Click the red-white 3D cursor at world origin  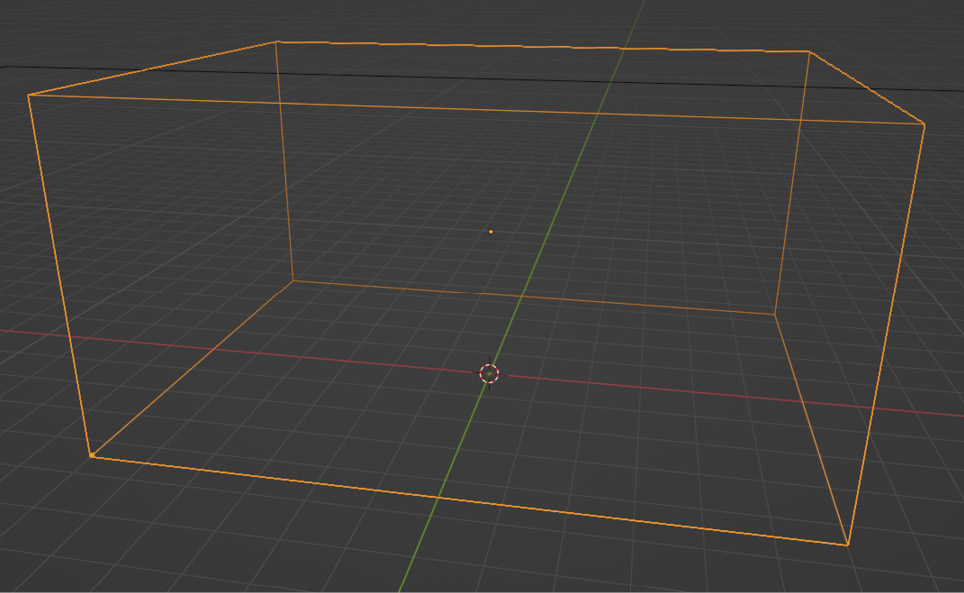[489, 373]
